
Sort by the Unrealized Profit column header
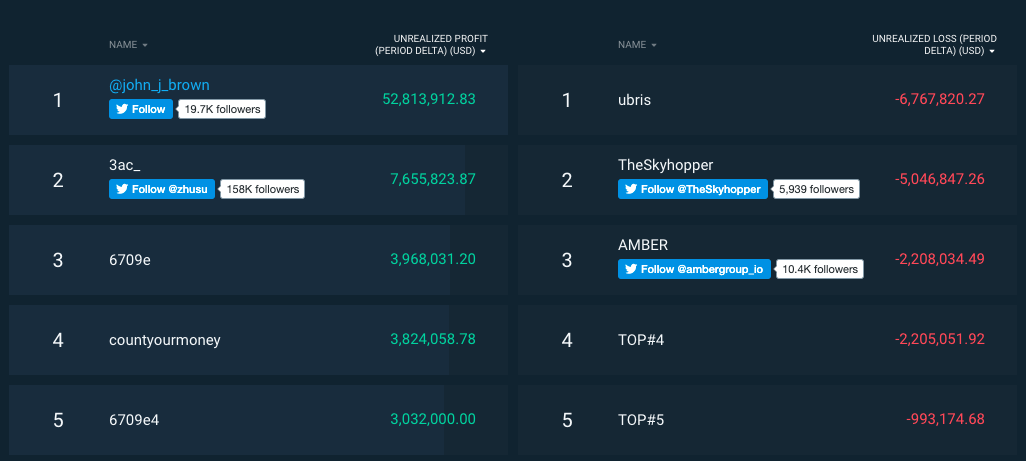pos(430,45)
